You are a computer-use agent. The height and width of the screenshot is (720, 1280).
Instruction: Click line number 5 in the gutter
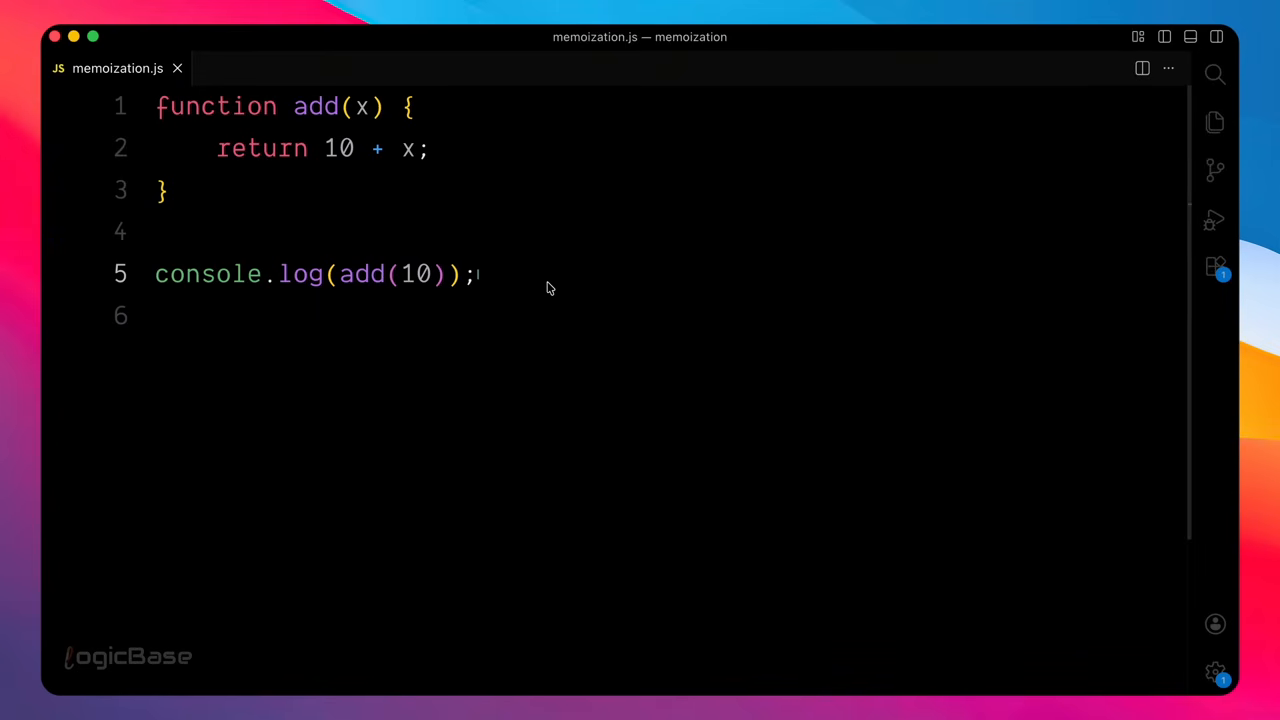[120, 274]
